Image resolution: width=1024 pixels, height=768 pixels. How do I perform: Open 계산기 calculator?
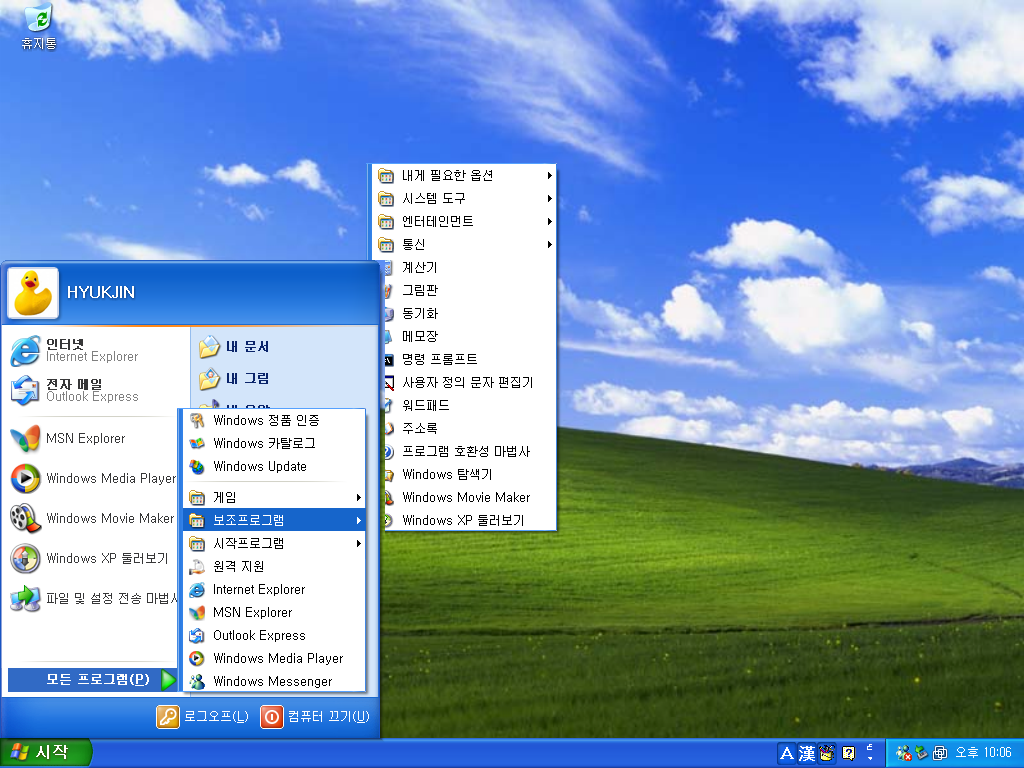[469, 268]
